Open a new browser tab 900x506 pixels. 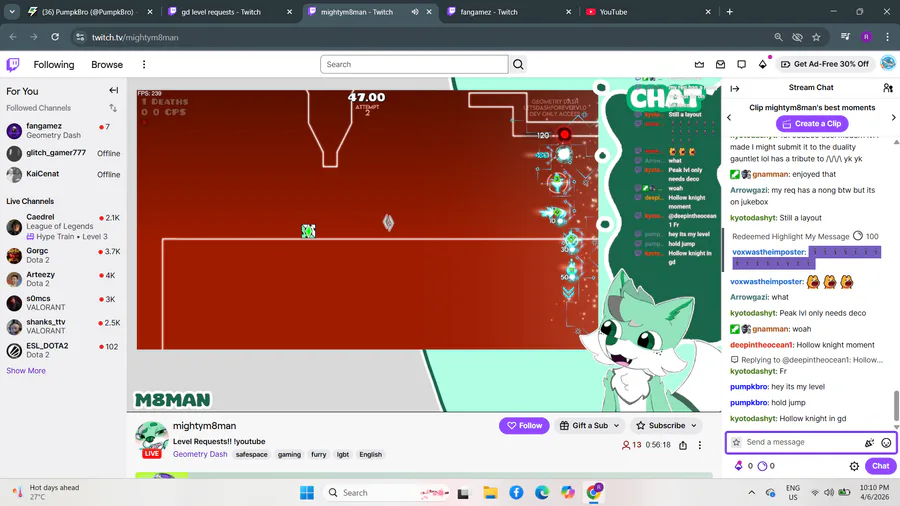[730, 11]
